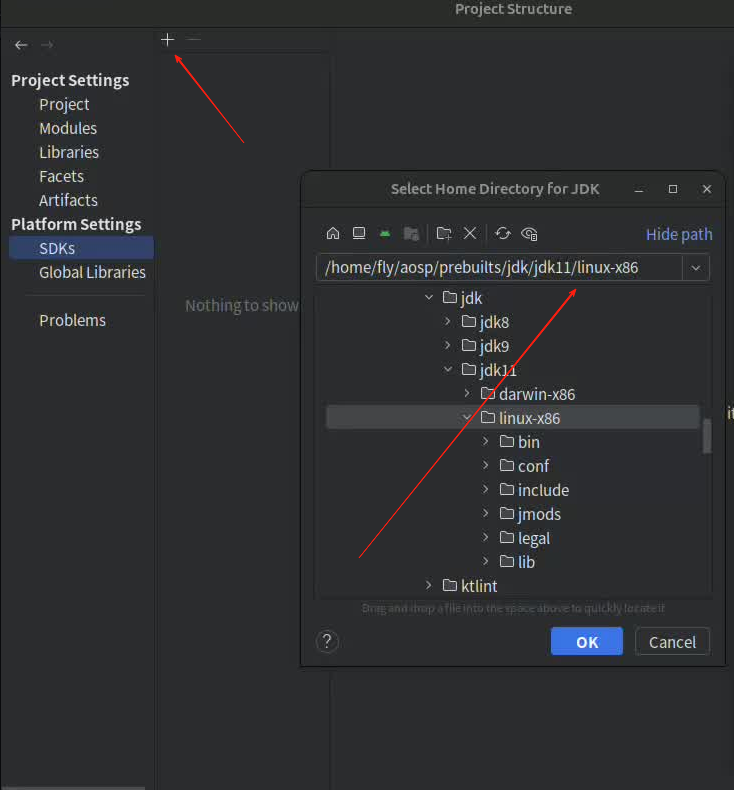Click the Delete (X) toolbar icon

tap(470, 234)
